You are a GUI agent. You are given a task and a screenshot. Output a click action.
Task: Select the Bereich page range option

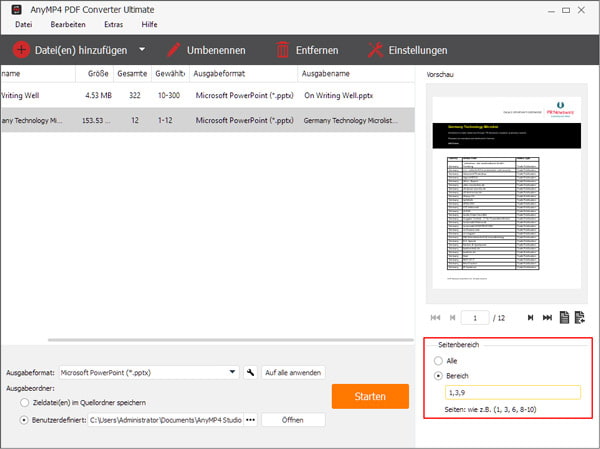[438, 376]
